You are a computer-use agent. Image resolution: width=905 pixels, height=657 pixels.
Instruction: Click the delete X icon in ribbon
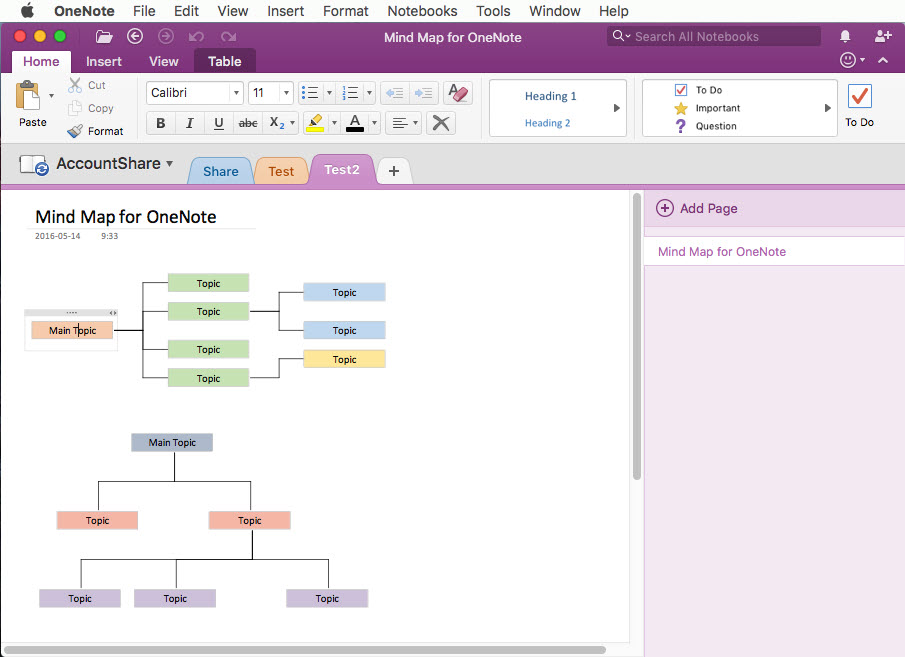pos(440,123)
